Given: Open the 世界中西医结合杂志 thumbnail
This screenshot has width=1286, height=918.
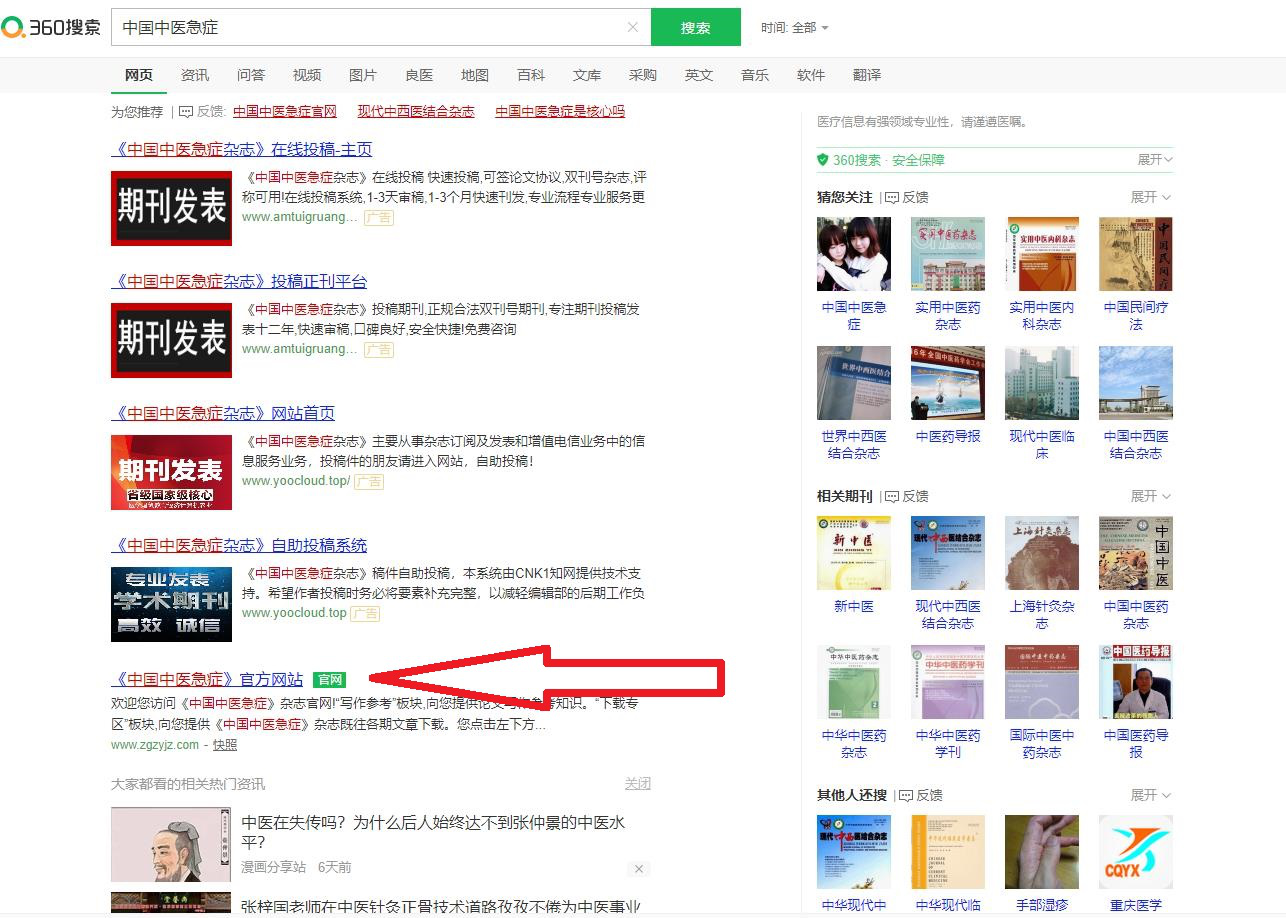Looking at the screenshot, I should click(x=854, y=383).
